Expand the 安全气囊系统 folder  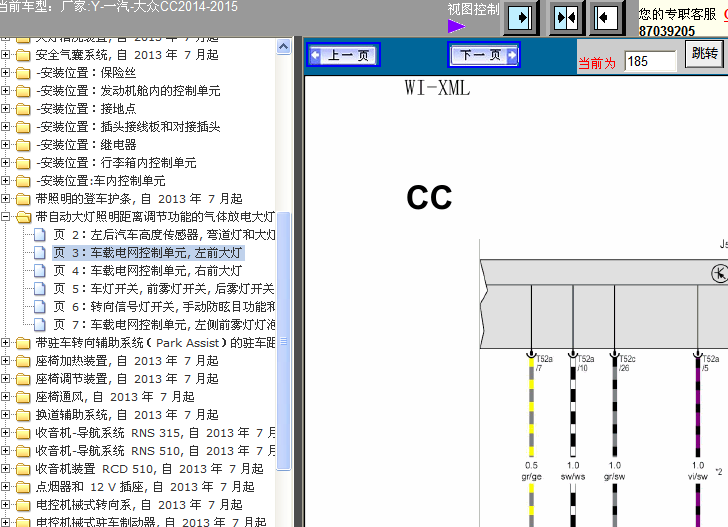(x=5, y=55)
